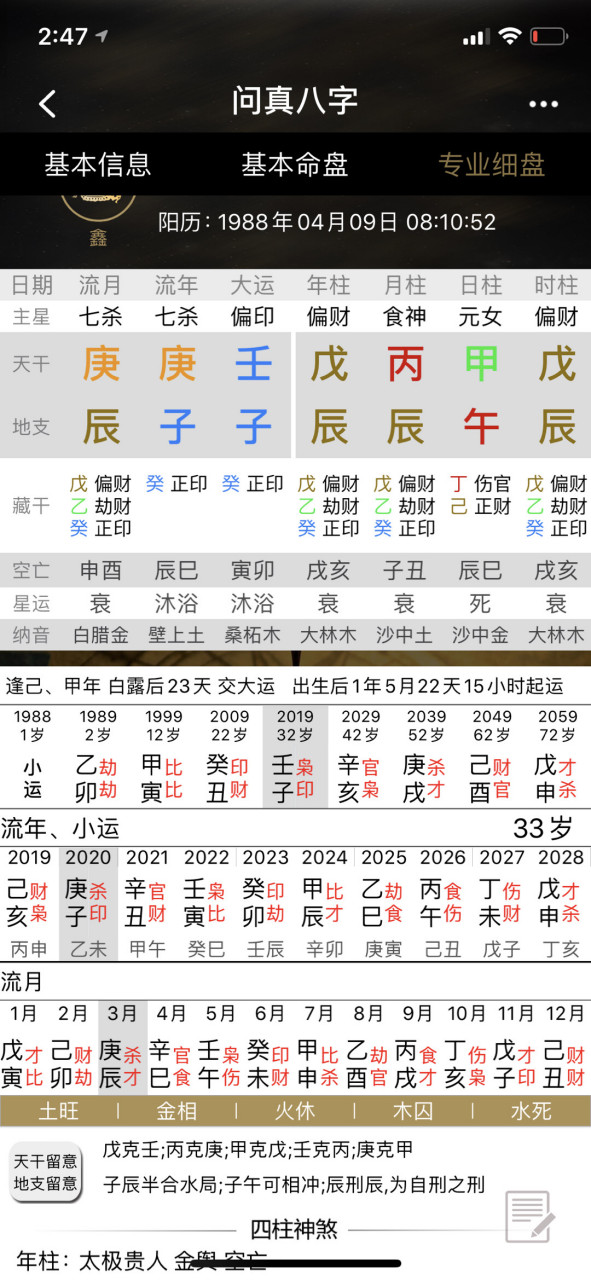Screen dimensions: 591x1280
Task: Select month 4月 辛巳
Action: (172, 1047)
